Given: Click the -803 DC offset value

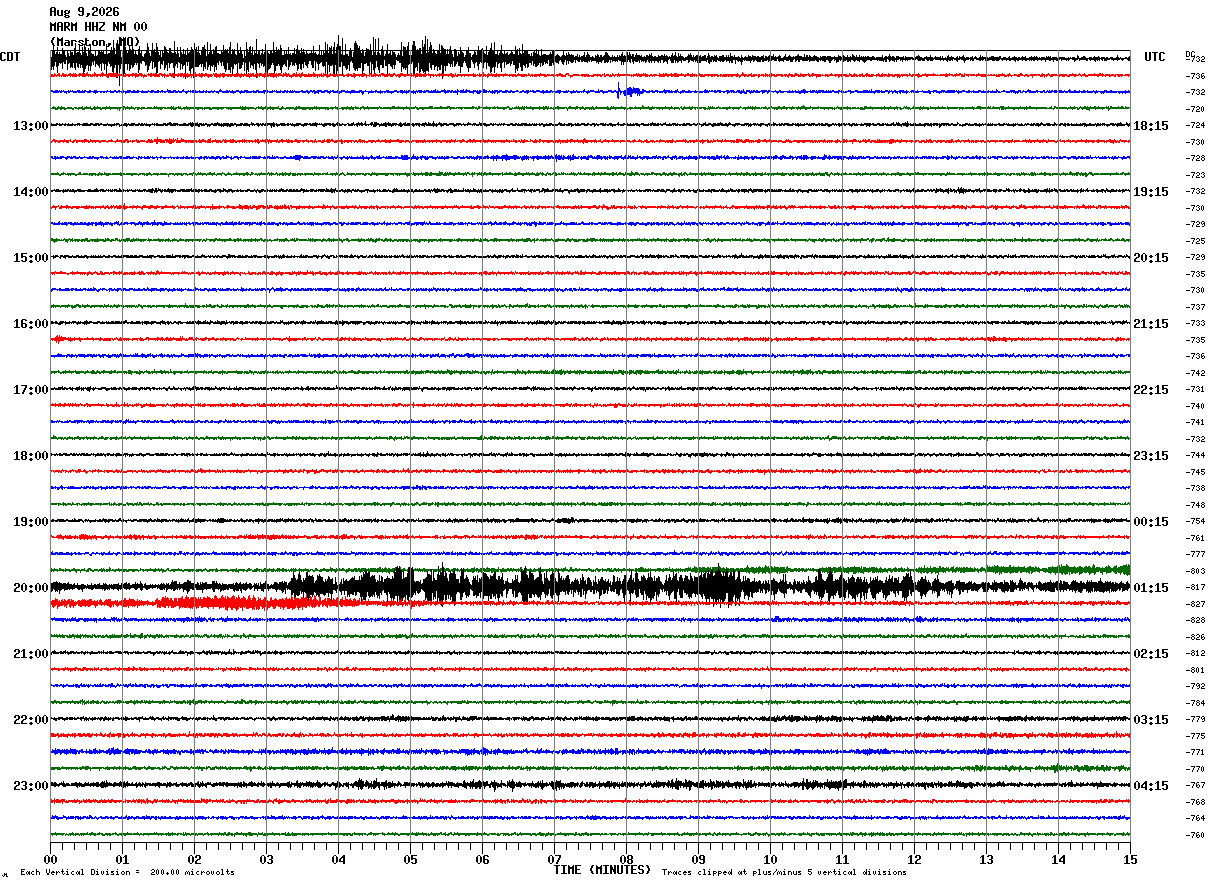Looking at the screenshot, I should (x=1195, y=571).
